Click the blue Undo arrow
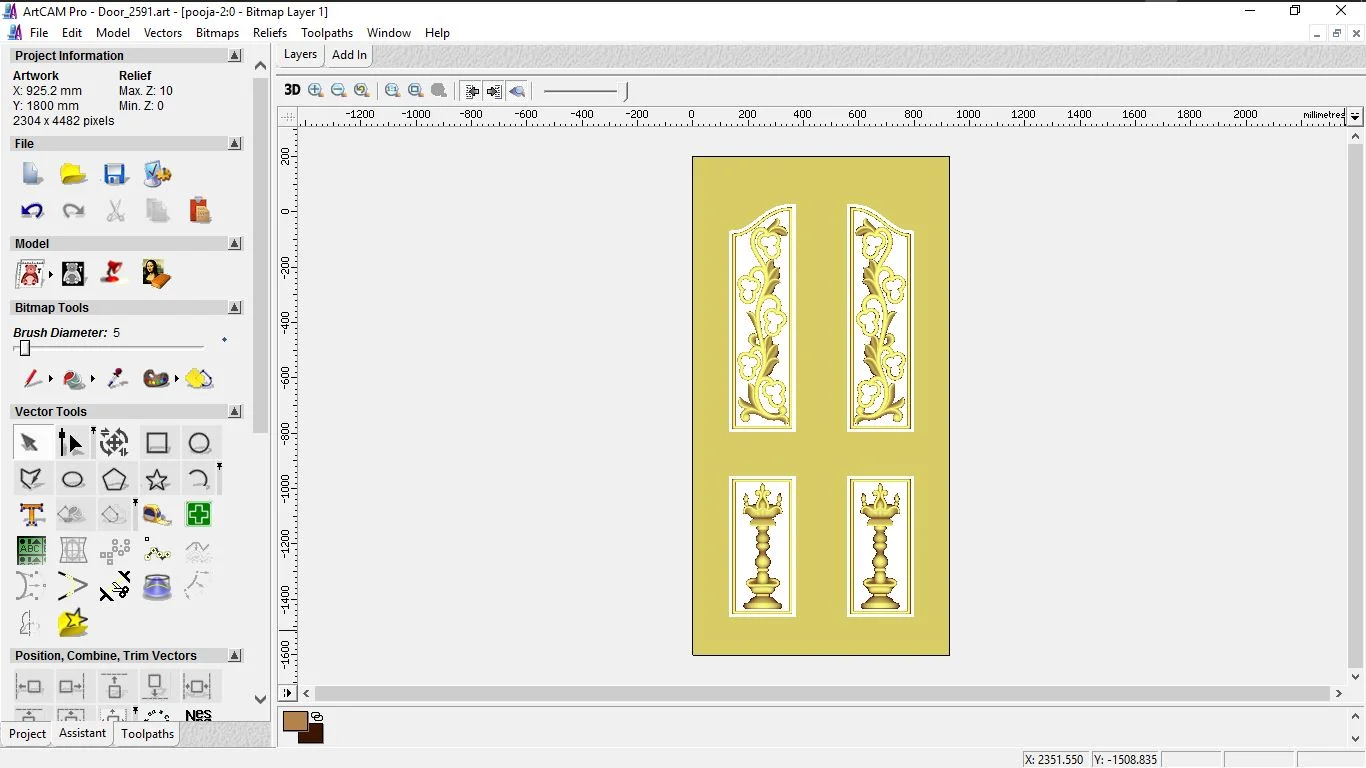The image size is (1366, 768). pos(32,211)
